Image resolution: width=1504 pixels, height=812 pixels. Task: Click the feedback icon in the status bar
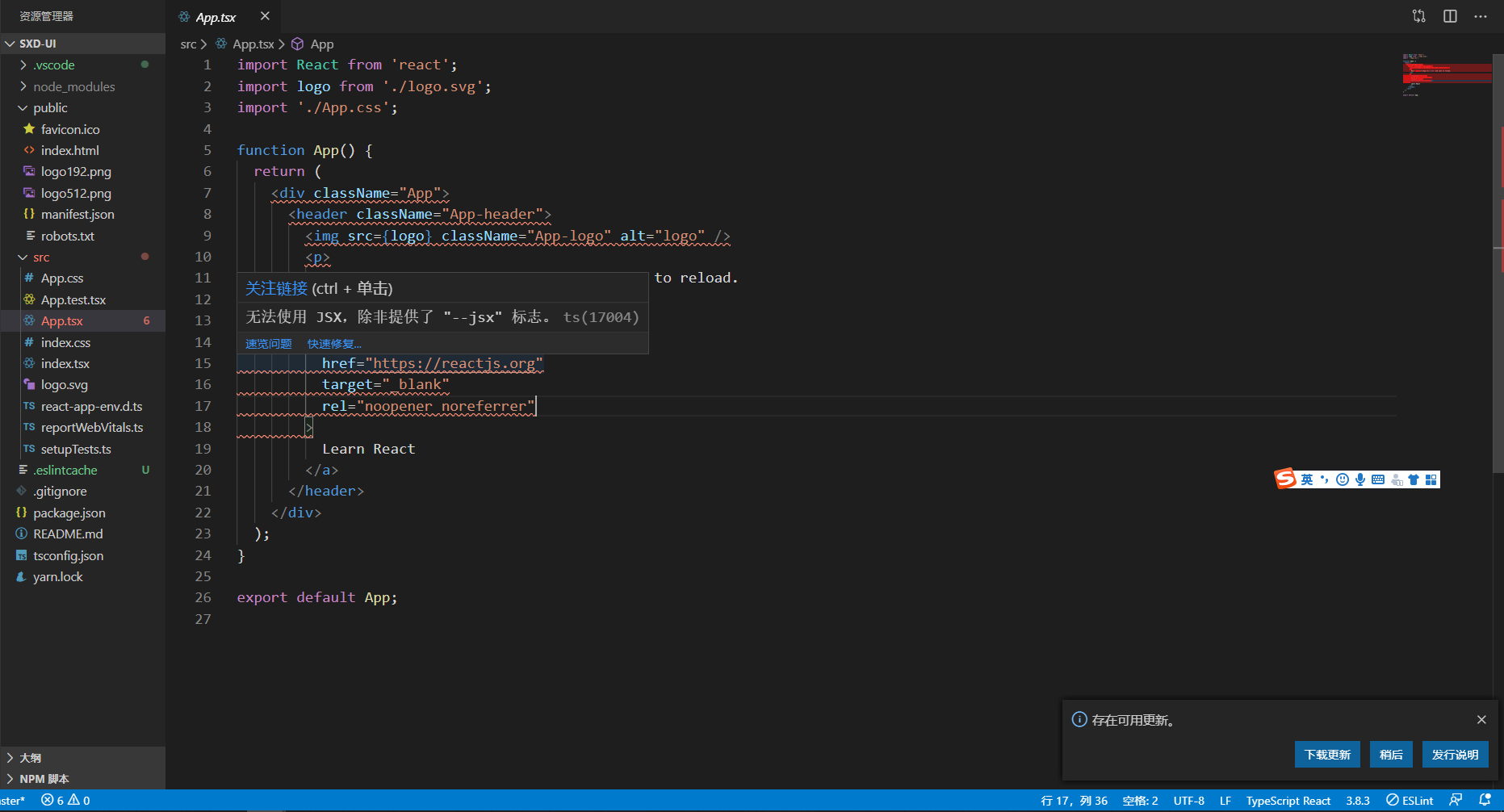(1456, 800)
